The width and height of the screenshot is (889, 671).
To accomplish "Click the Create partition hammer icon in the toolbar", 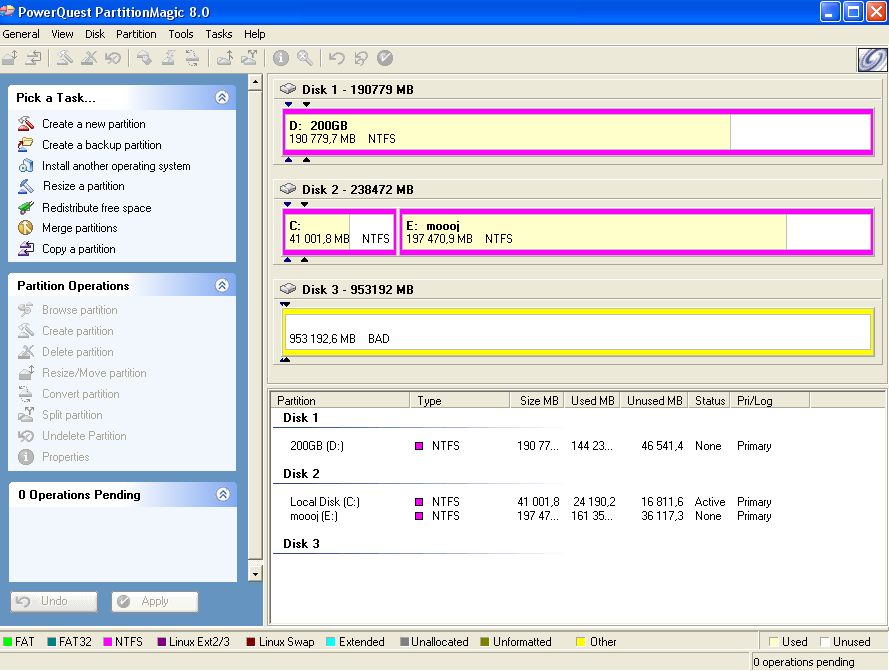I will tap(64, 58).
